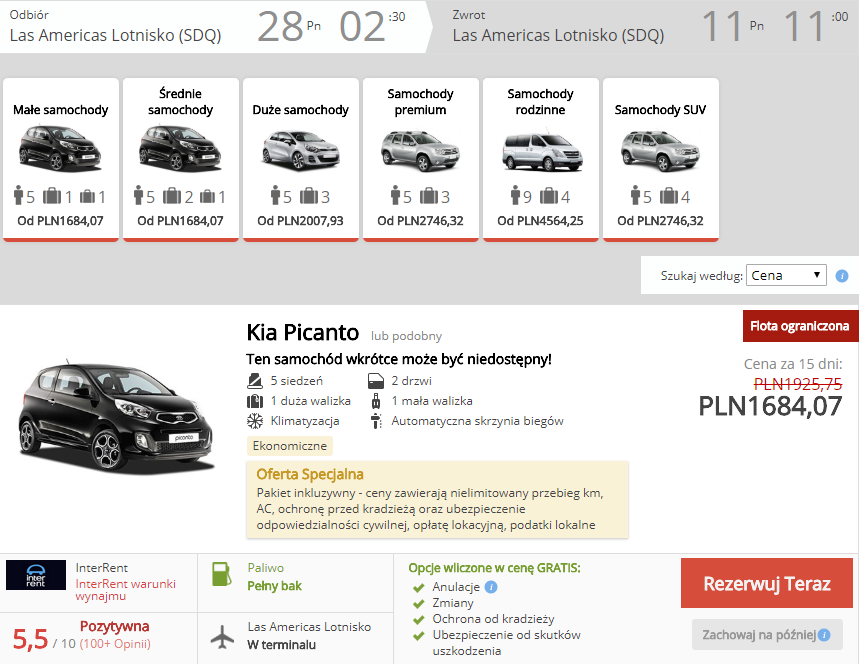Click the green checkmark beside Ubezpieczenie od skutków
Screen dimensions: 859x664
(x=419, y=636)
